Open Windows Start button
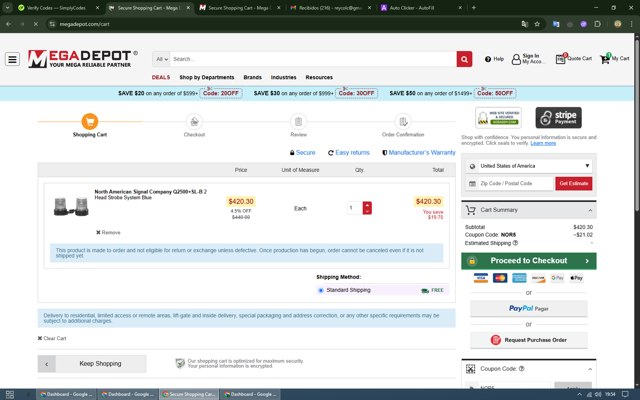This screenshot has height=400, width=640. 10,394
